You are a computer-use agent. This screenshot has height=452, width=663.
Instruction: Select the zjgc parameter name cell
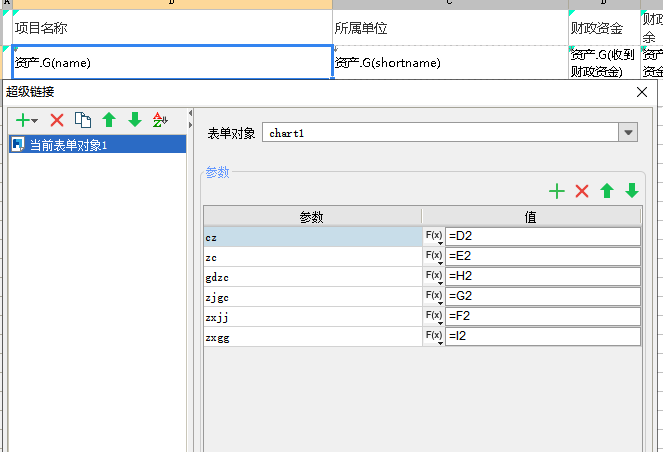pos(313,296)
